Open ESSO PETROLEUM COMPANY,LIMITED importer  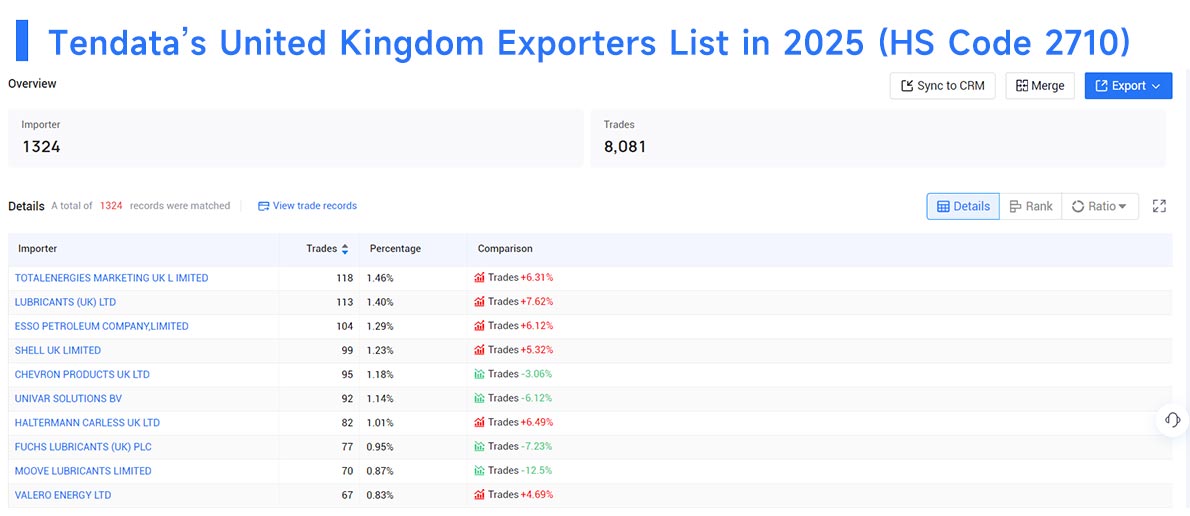coord(102,326)
